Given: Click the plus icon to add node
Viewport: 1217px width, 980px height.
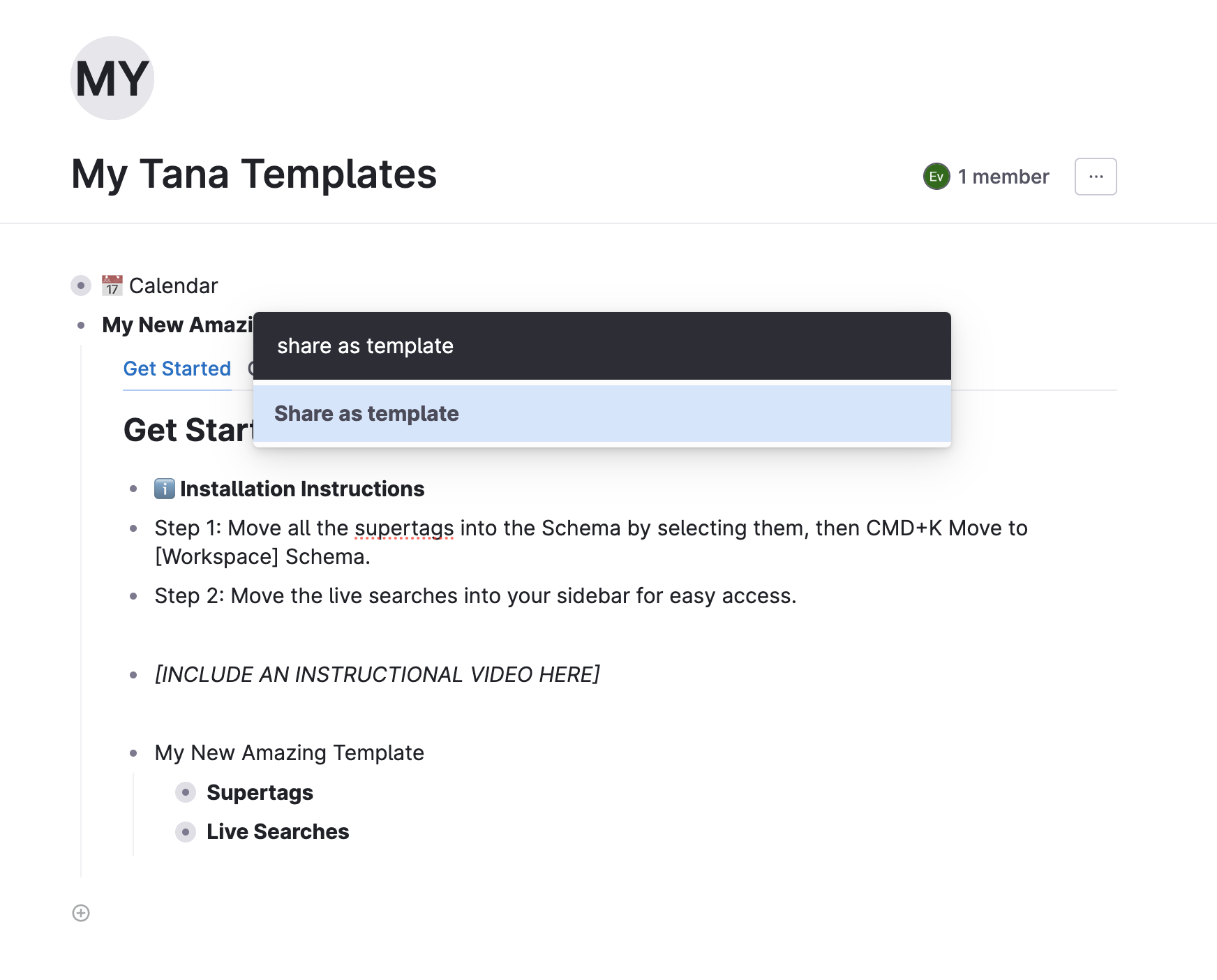Looking at the screenshot, I should pyautogui.click(x=81, y=913).
